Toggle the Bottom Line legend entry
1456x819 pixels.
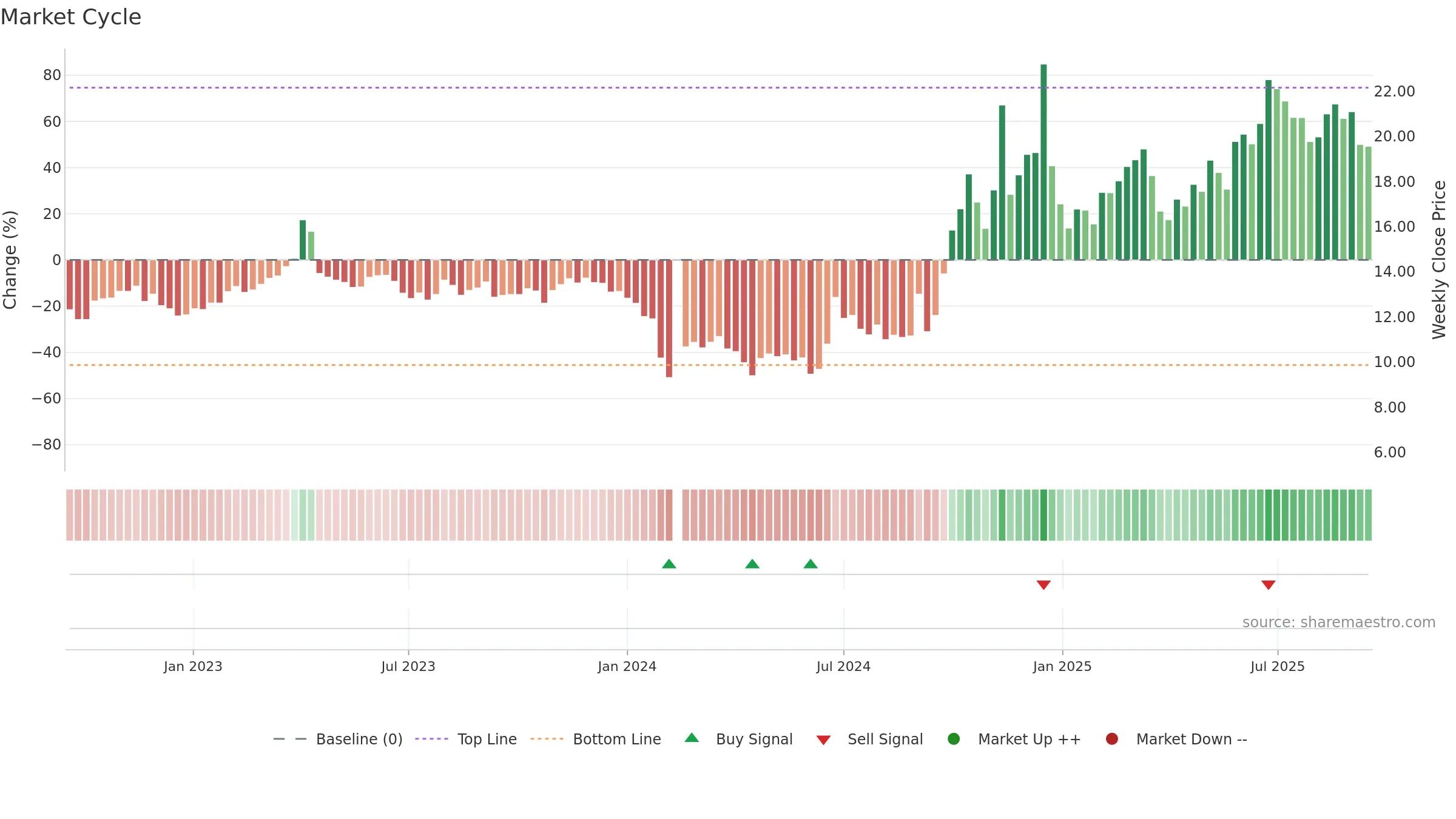tap(596, 739)
